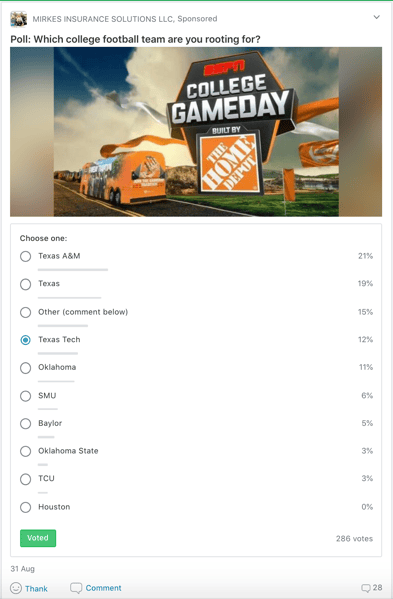Screen dimensions: 393x599
Task: Choose Other (comment below) option
Action: point(26,312)
